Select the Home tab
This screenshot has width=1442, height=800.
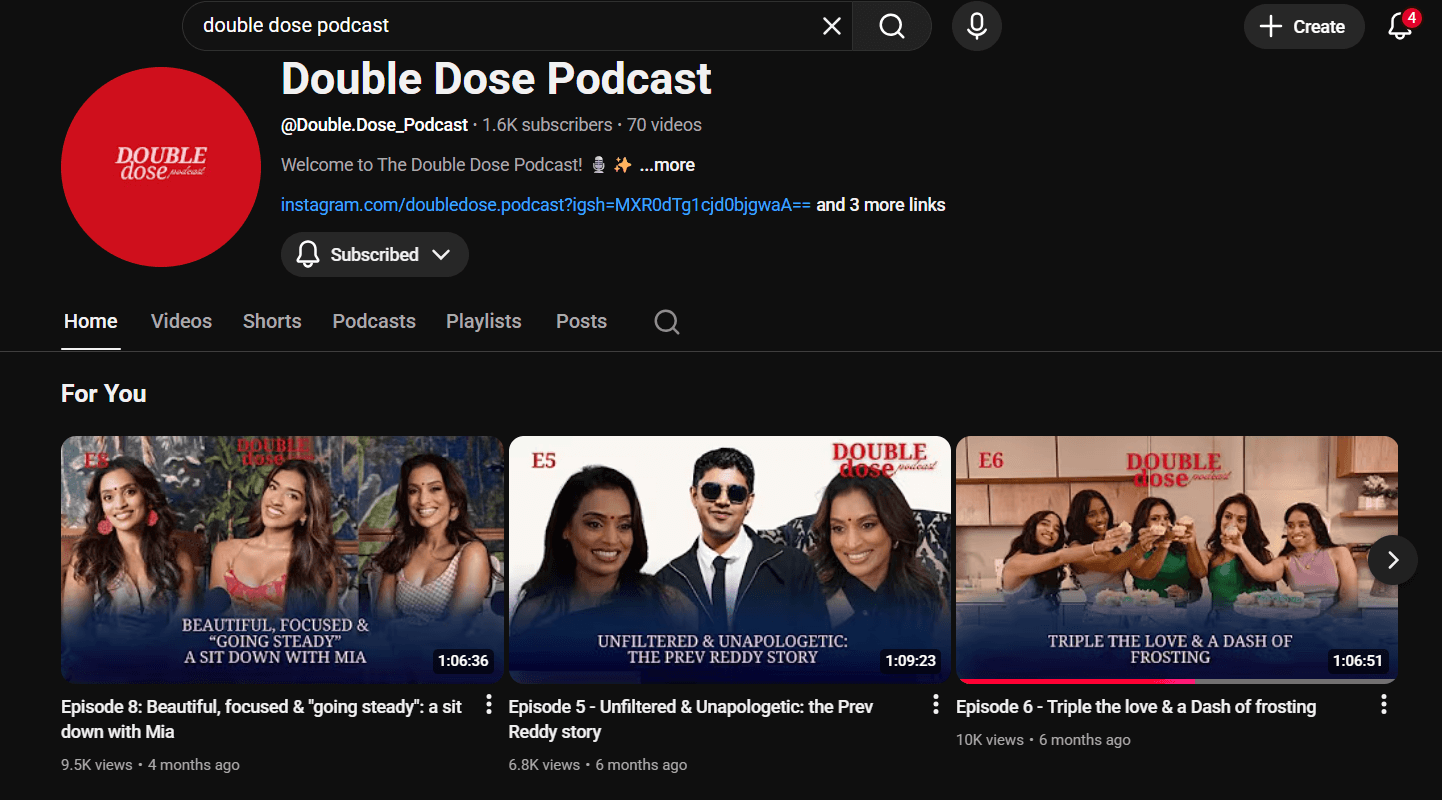point(91,321)
